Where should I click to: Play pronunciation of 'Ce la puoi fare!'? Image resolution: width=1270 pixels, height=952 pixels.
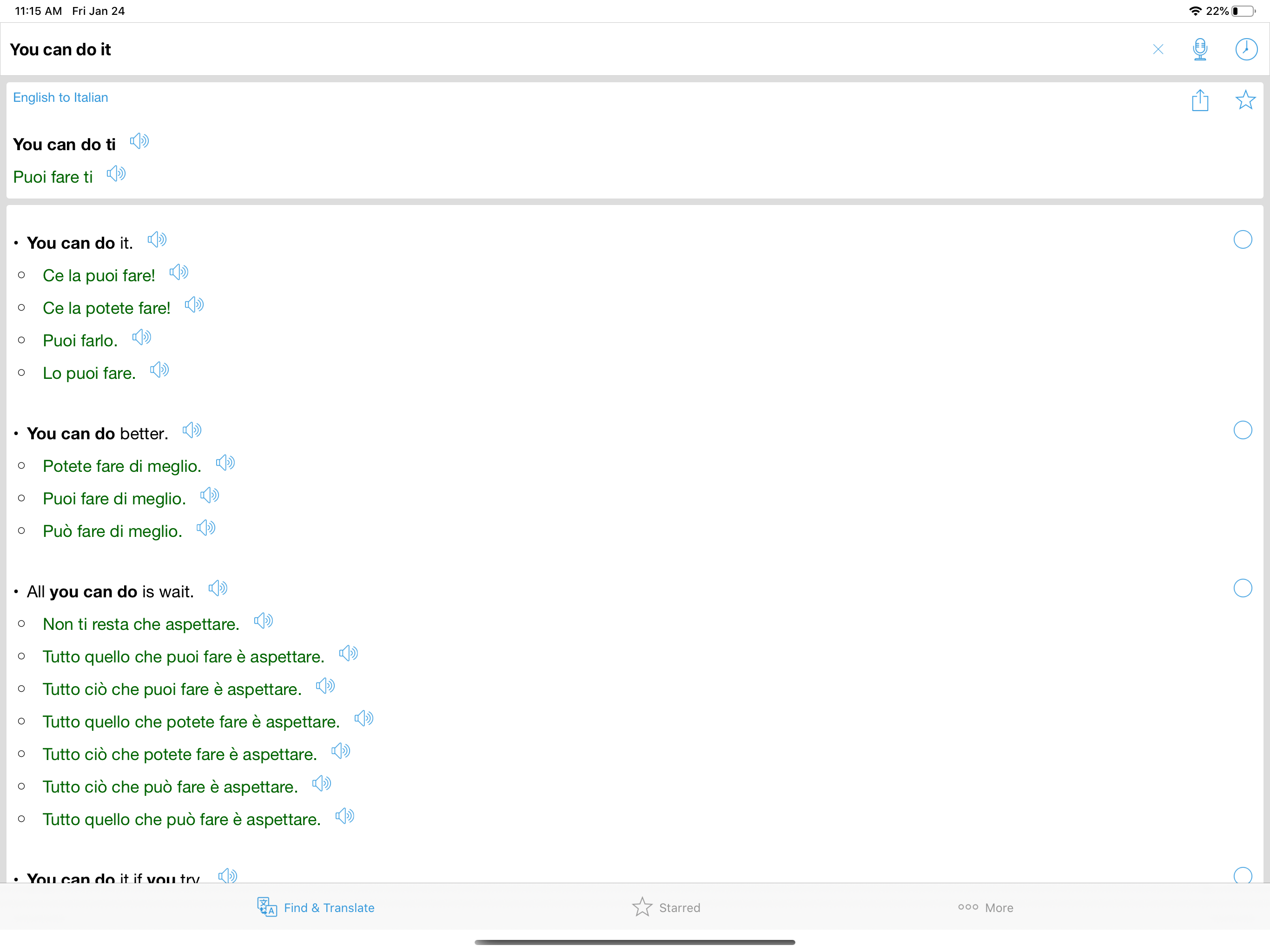[179, 272]
